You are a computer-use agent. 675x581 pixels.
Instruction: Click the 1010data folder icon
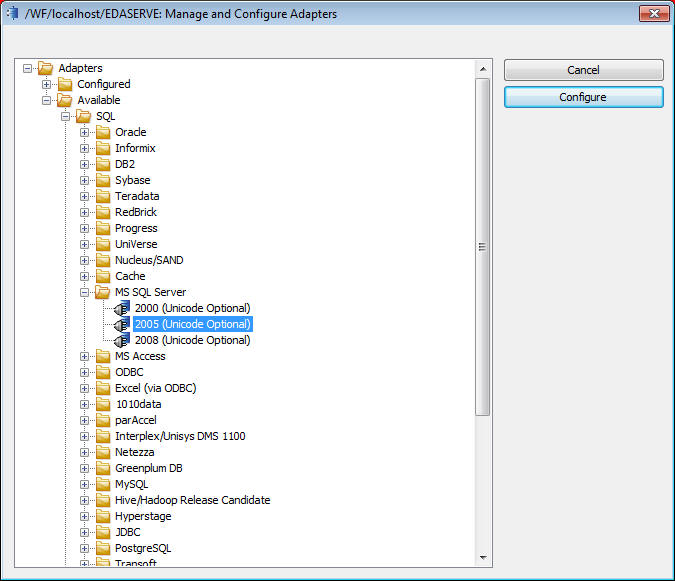coord(103,404)
